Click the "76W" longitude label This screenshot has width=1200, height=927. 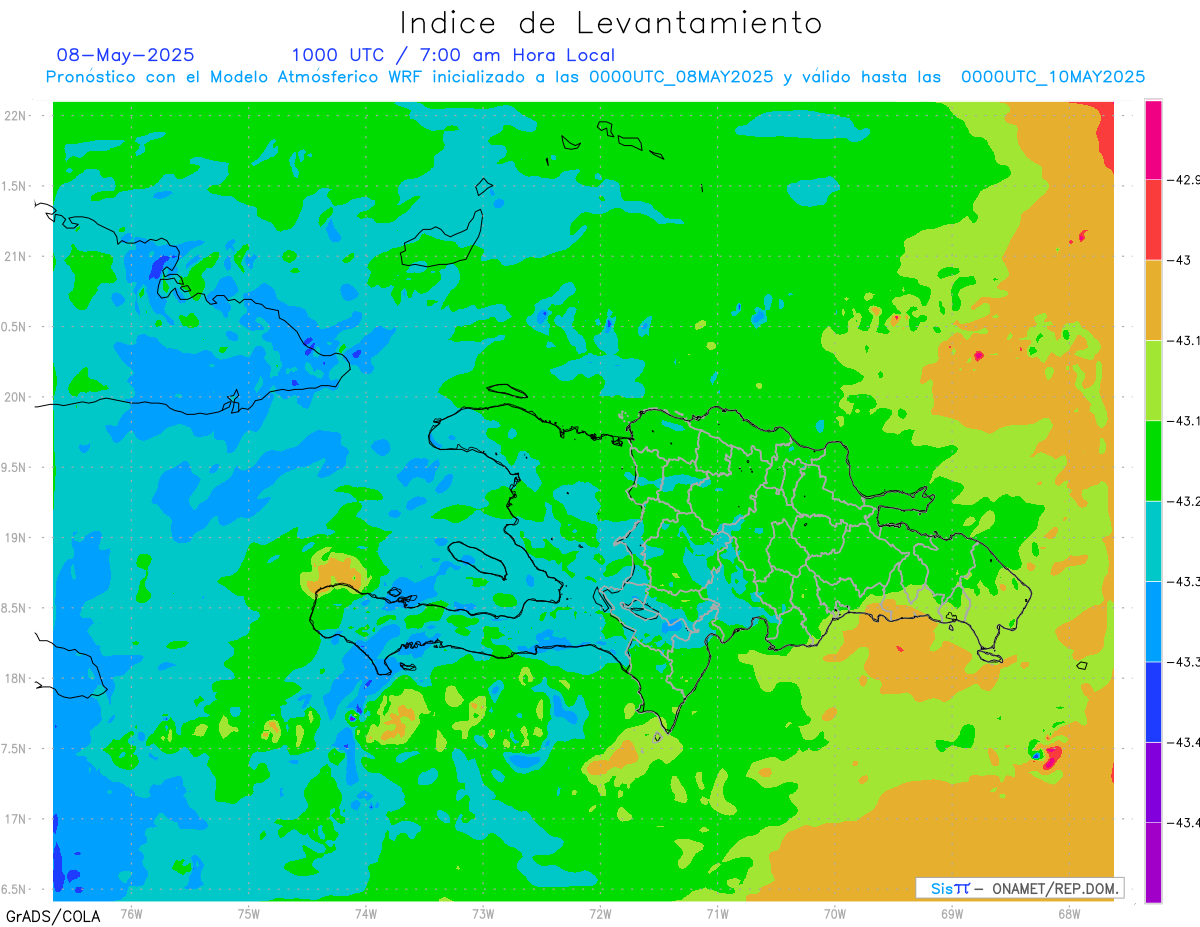pos(131,913)
